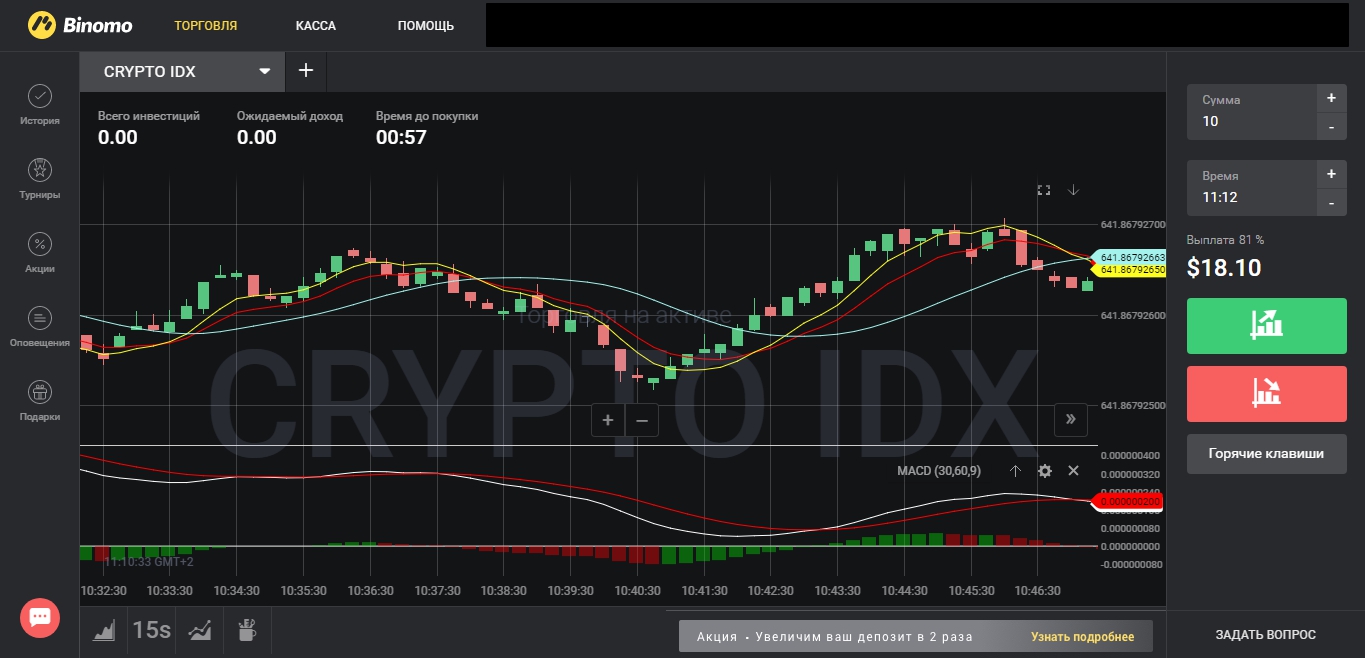
Task: Remove the MACD indicator
Action: [x=1073, y=471]
